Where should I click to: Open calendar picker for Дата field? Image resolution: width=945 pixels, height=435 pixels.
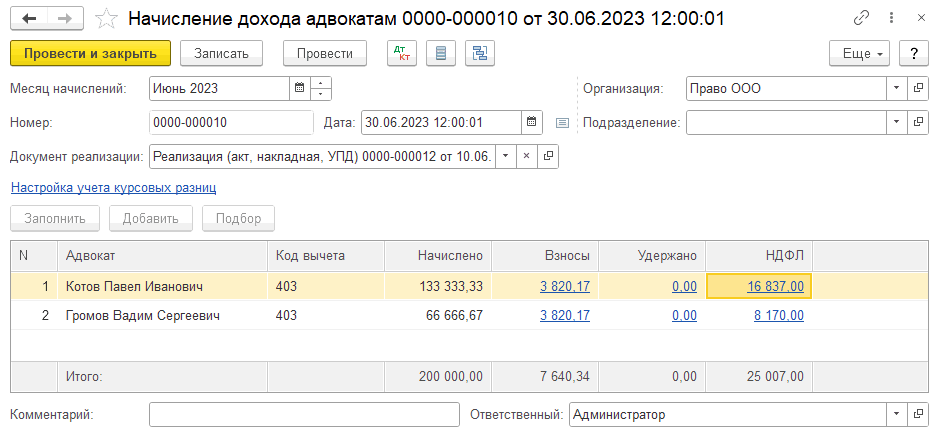point(533,123)
